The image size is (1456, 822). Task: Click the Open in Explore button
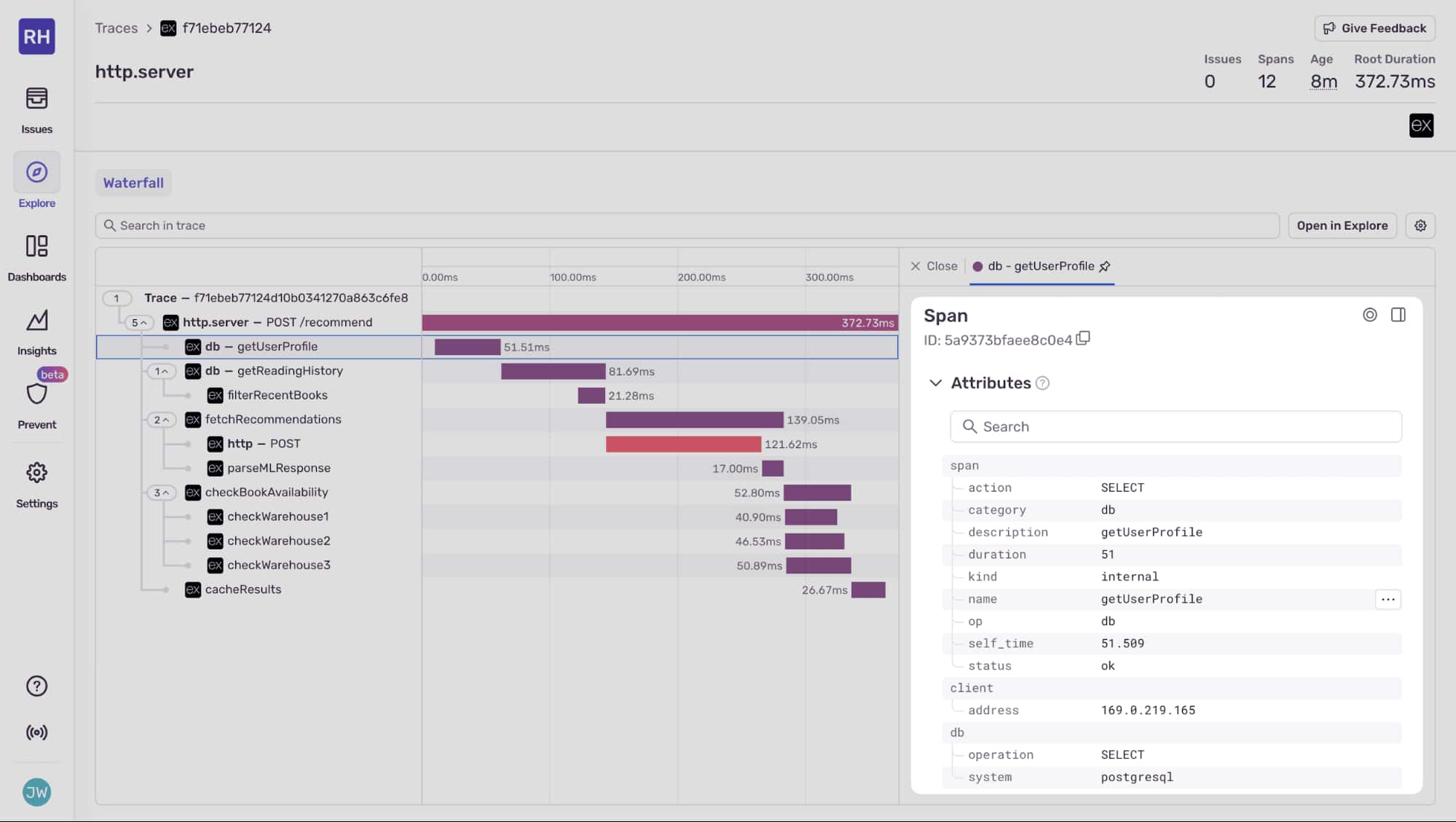(x=1342, y=226)
